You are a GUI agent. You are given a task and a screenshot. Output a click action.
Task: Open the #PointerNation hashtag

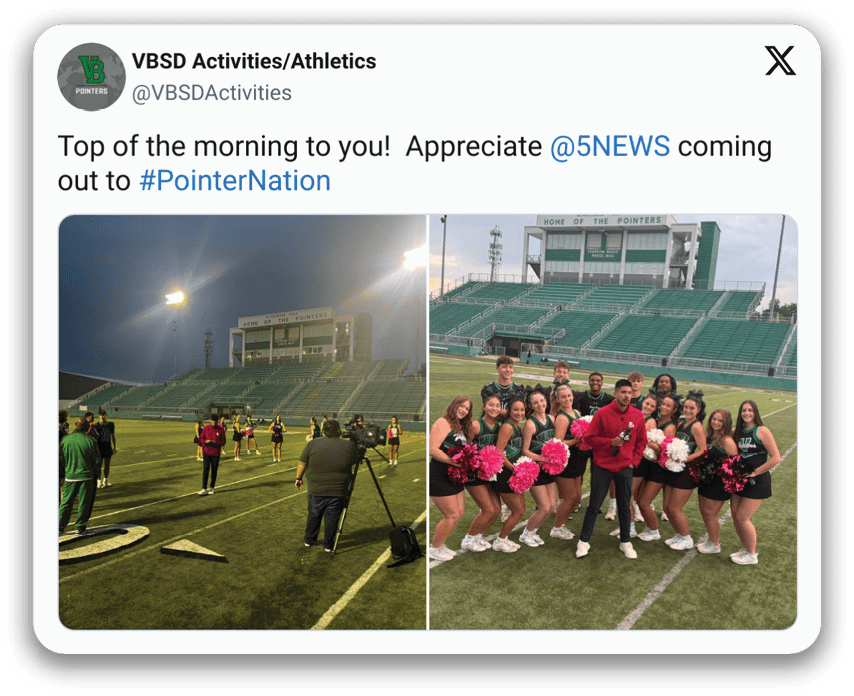(x=235, y=181)
